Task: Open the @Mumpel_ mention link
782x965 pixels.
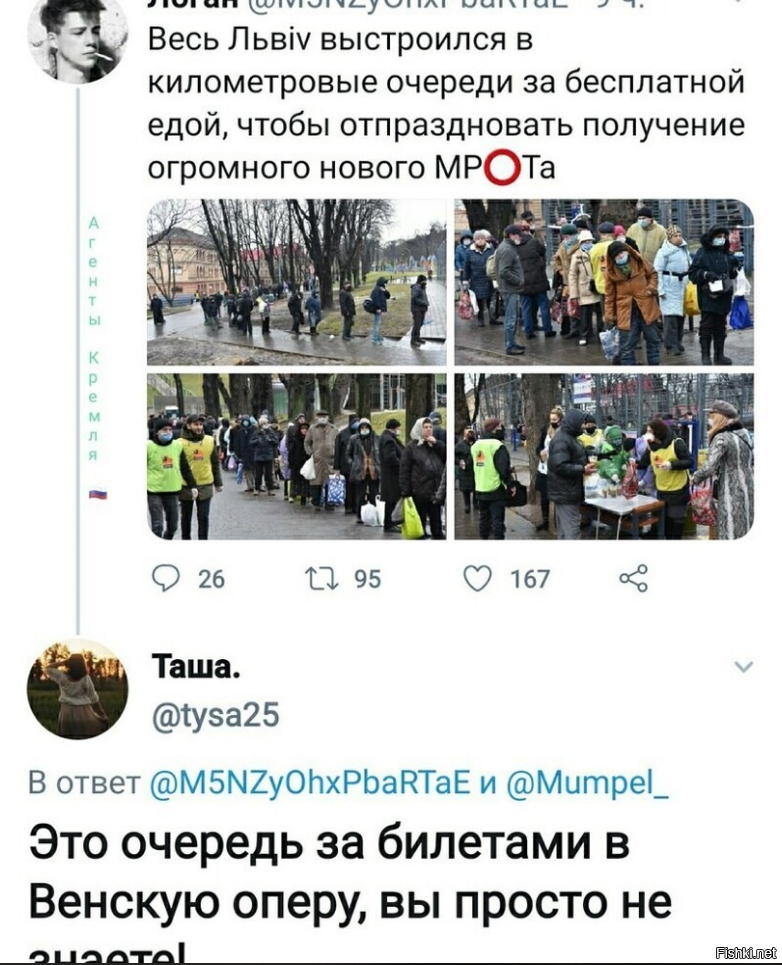Action: 587,783
